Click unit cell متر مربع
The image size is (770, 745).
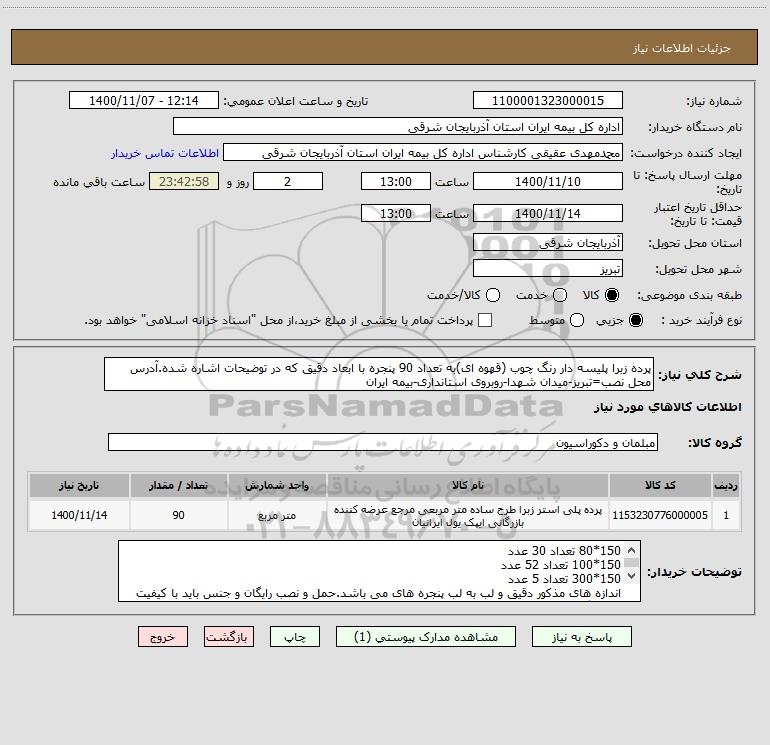[277, 515]
